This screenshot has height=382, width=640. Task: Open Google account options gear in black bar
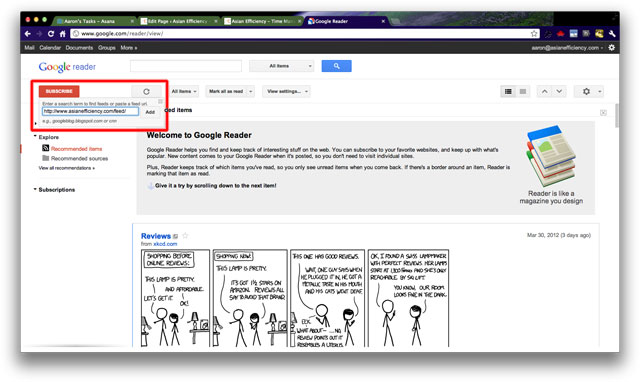611,48
